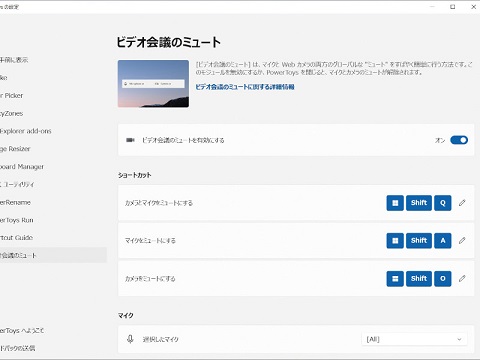
Task: Click the マイクをミュートにする label
Action: pyautogui.click(x=150, y=241)
